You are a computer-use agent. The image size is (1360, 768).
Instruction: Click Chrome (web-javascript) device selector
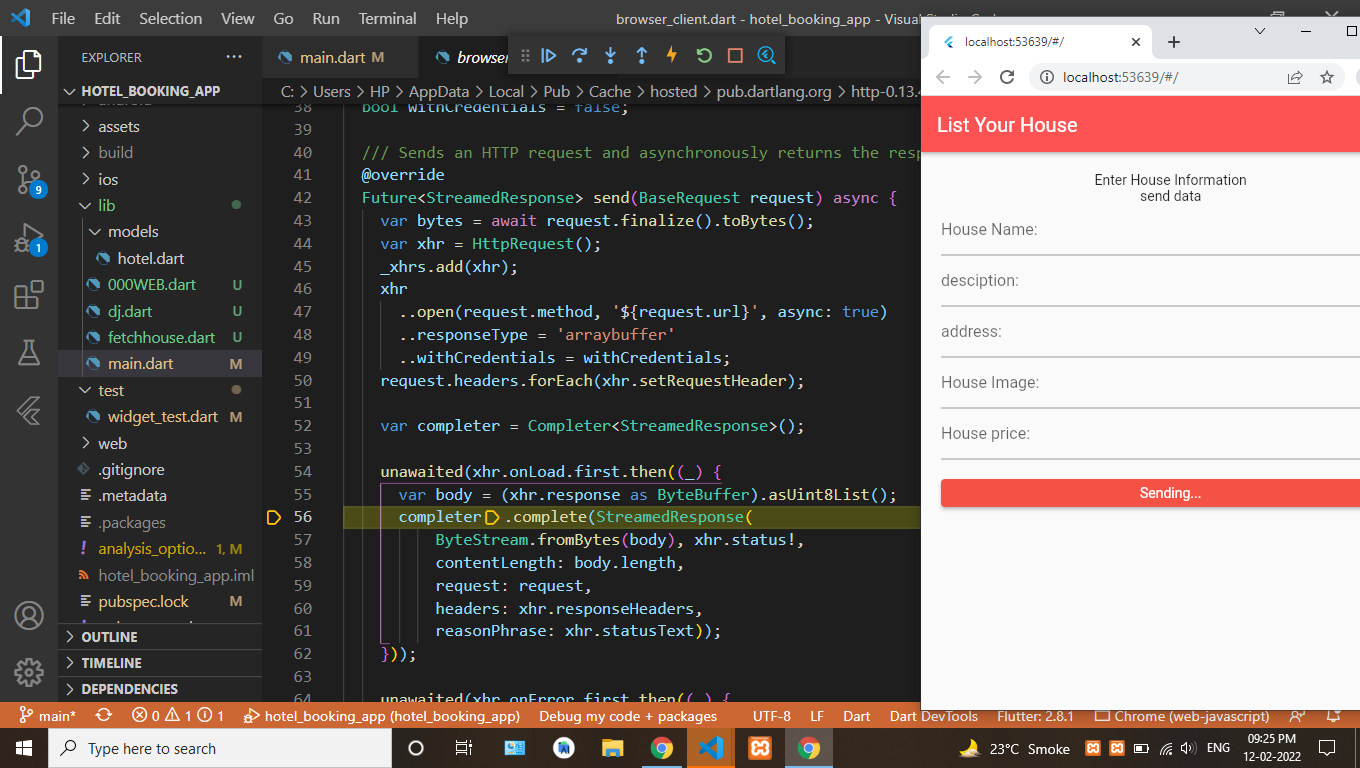click(1182, 716)
